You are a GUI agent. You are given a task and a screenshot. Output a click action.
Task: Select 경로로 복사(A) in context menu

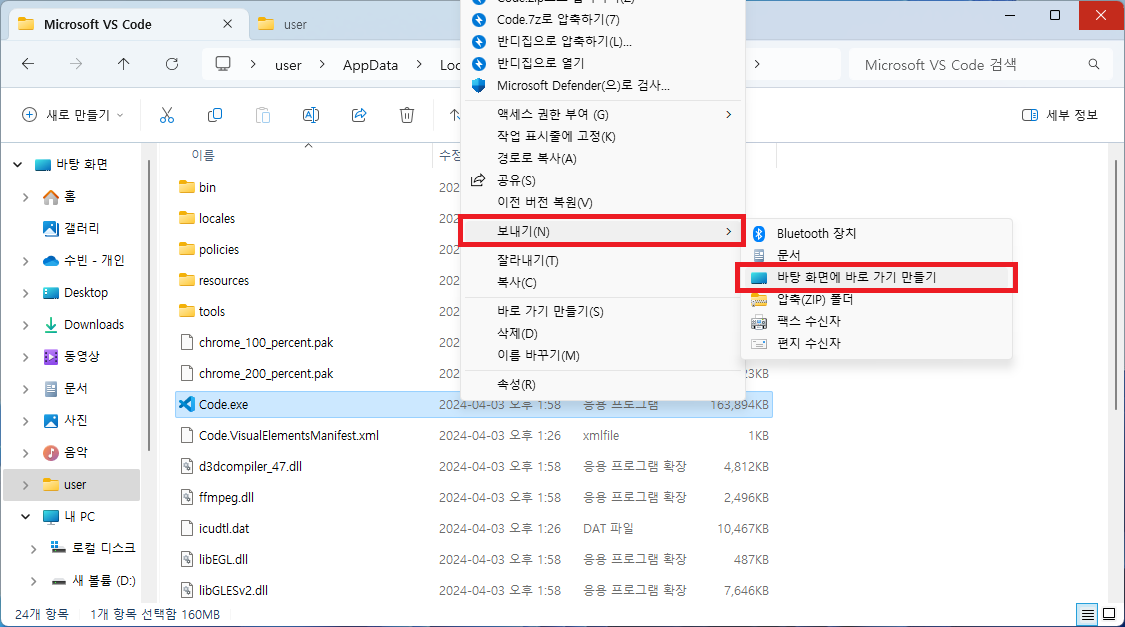click(602, 159)
